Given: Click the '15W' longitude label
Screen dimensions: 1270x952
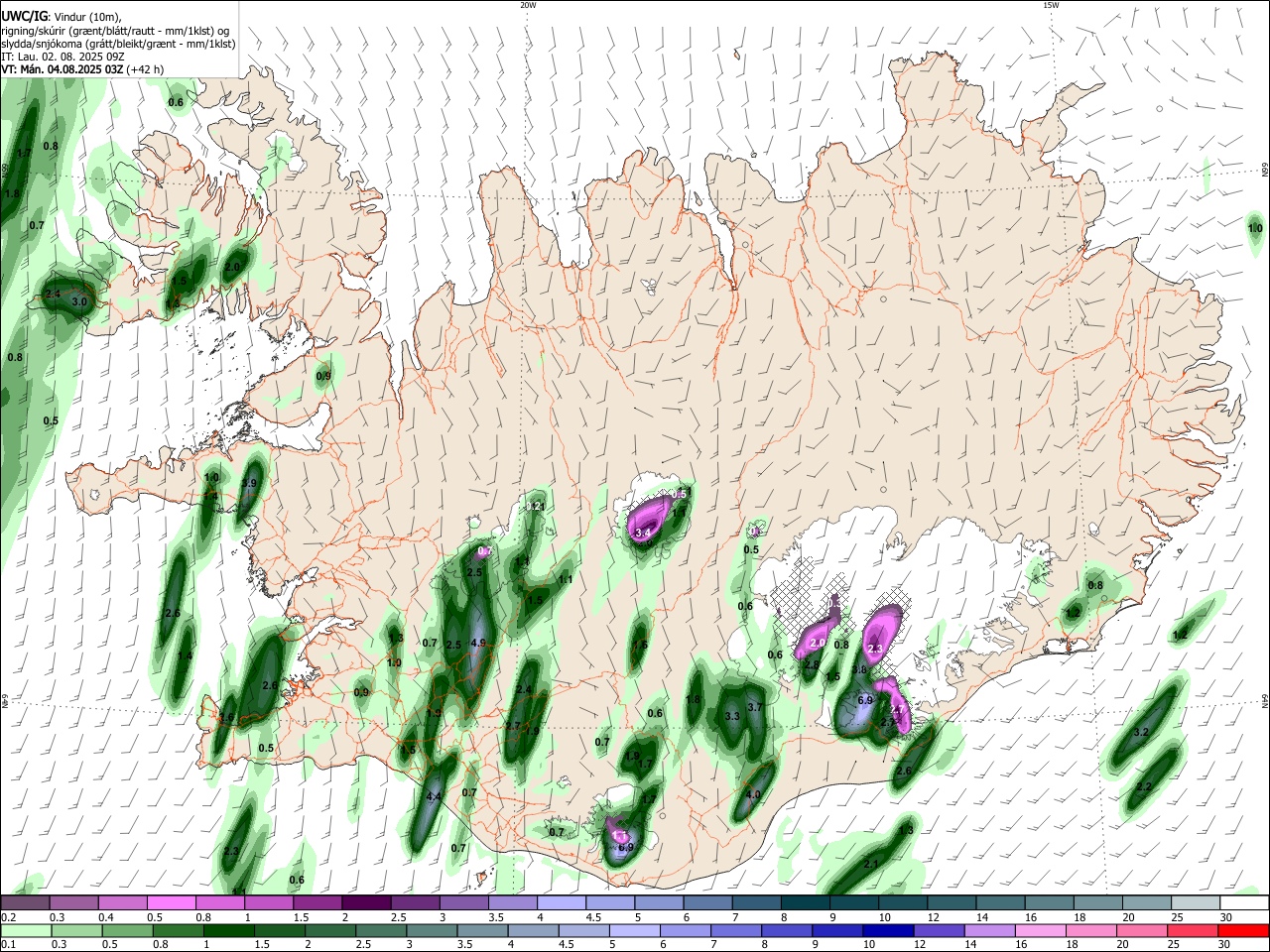Looking at the screenshot, I should (x=1051, y=5).
